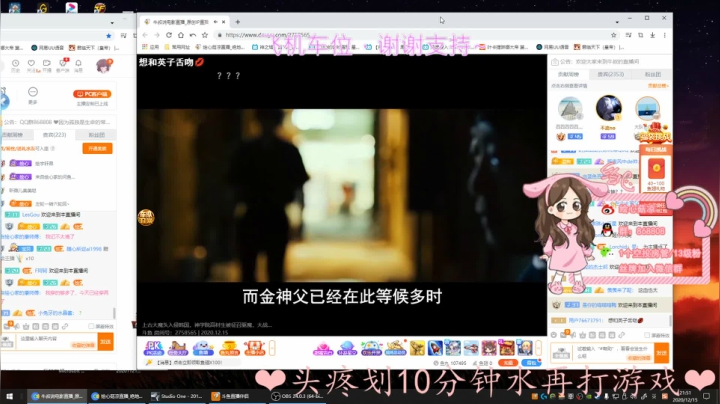Click the pink heart gift icon below the video
This screenshot has width=720, height=404.
323,348
